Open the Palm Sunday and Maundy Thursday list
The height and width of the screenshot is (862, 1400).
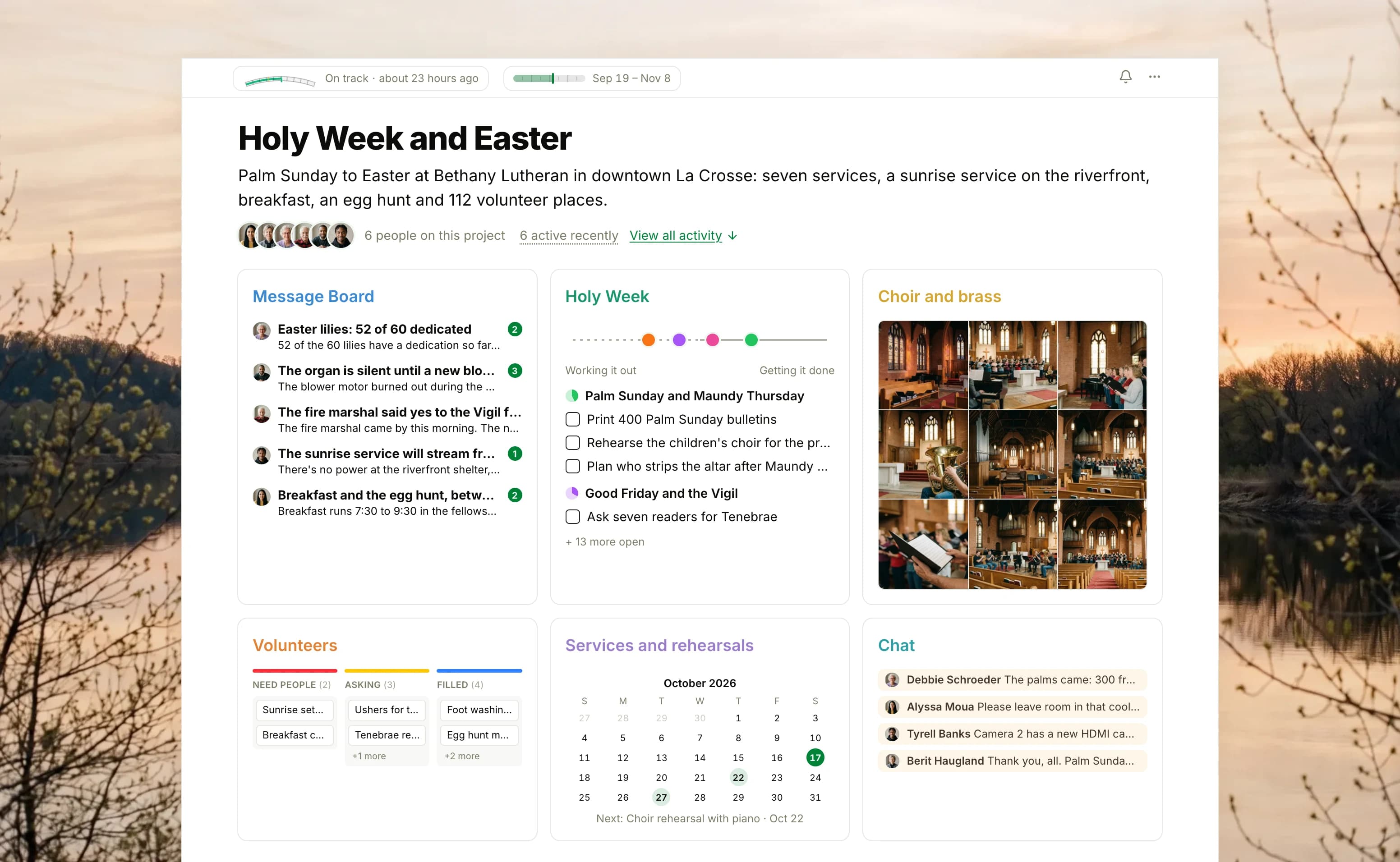694,396
